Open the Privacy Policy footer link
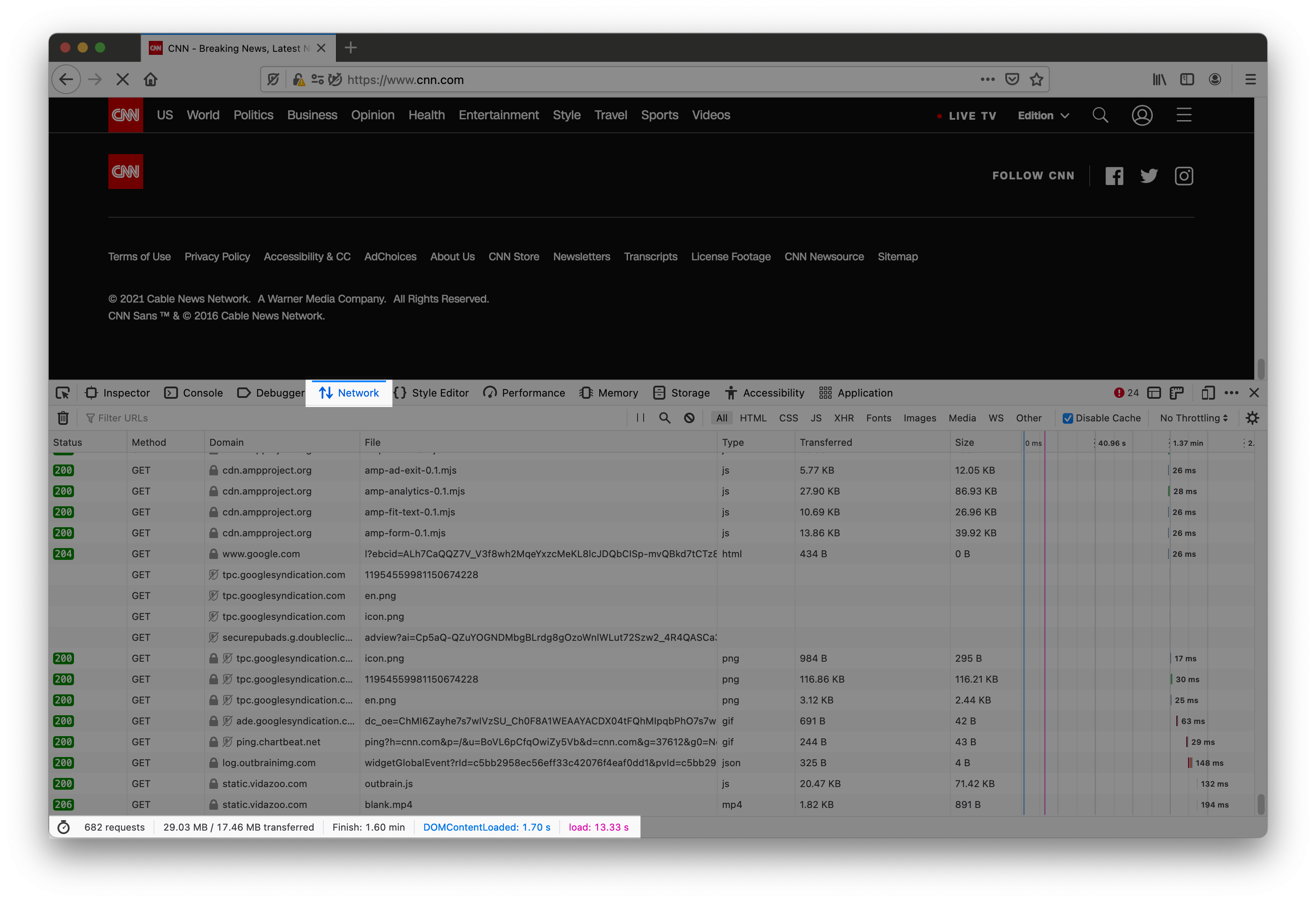 click(217, 257)
